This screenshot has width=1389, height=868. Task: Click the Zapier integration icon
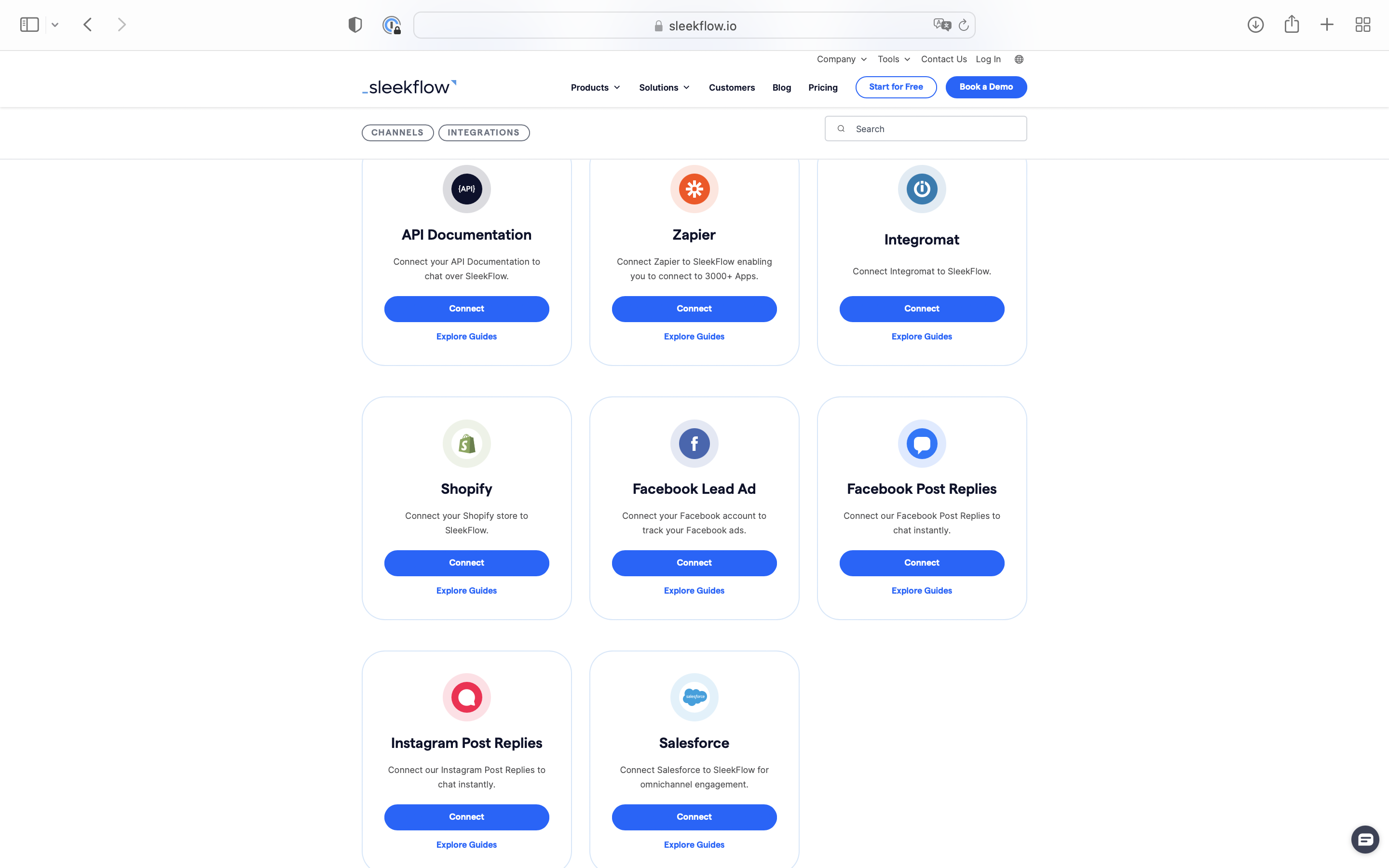tap(694, 189)
